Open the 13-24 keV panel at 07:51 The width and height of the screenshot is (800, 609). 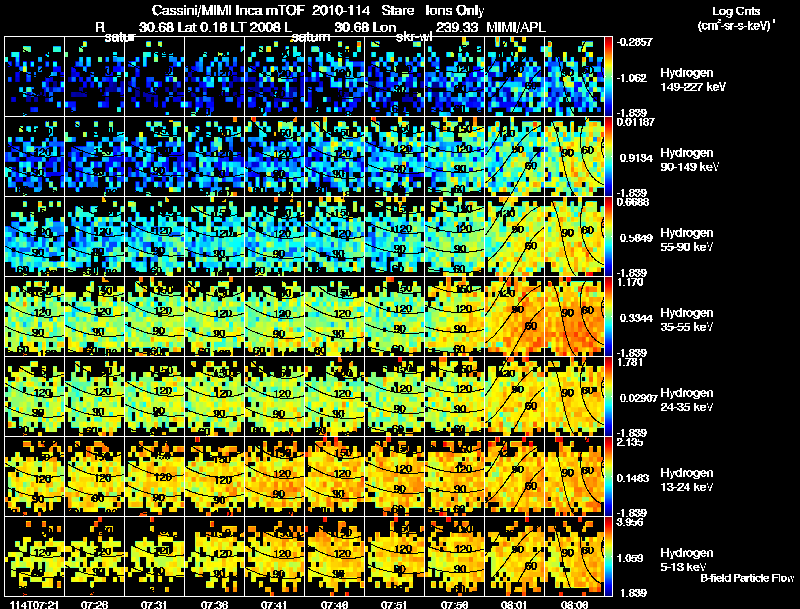[395, 476]
